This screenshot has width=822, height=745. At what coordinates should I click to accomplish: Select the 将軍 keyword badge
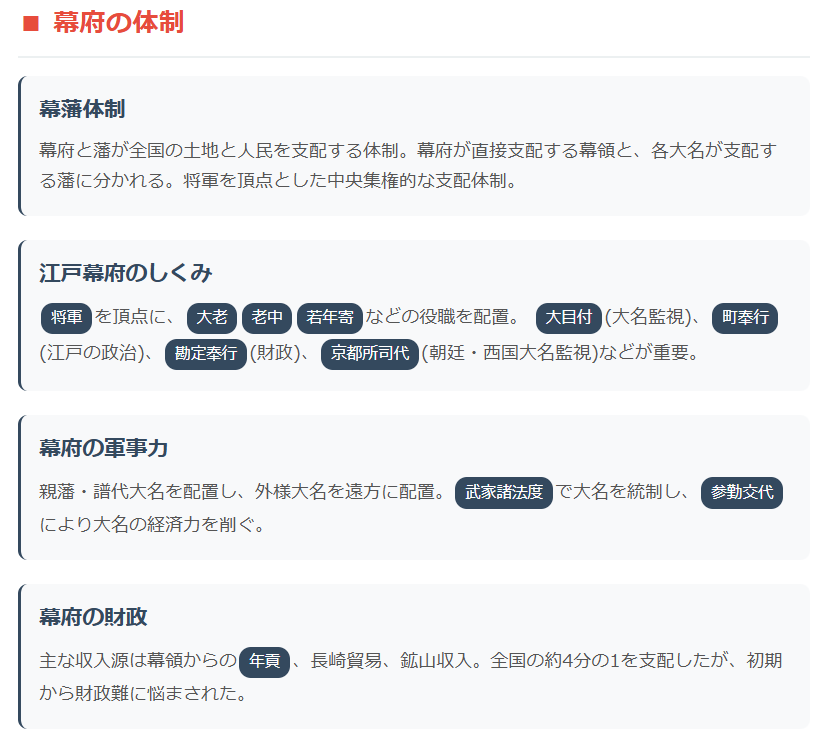pyautogui.click(x=66, y=318)
